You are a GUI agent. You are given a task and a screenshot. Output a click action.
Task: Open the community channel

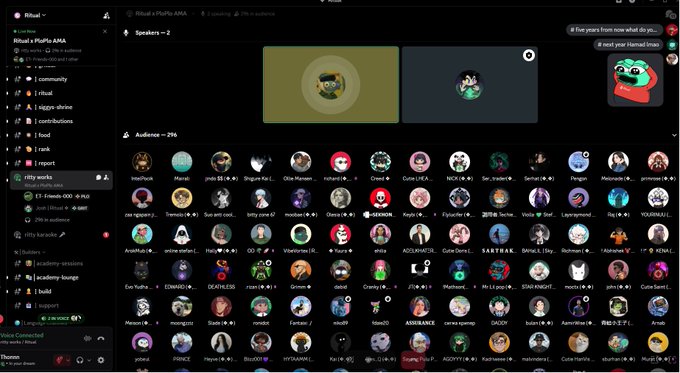click(x=60, y=79)
